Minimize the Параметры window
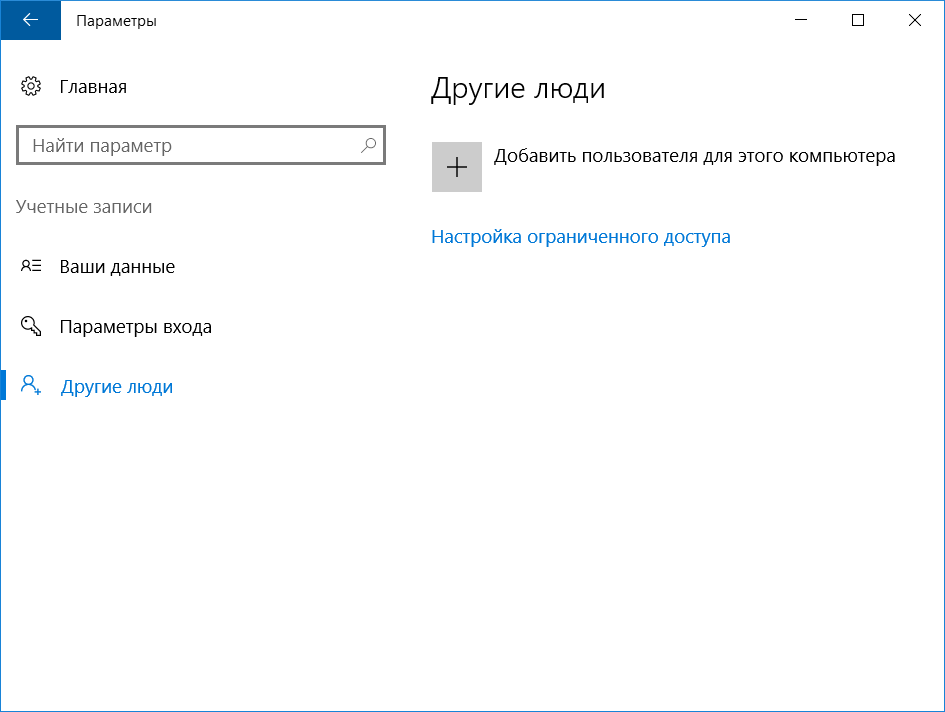 coord(801,20)
